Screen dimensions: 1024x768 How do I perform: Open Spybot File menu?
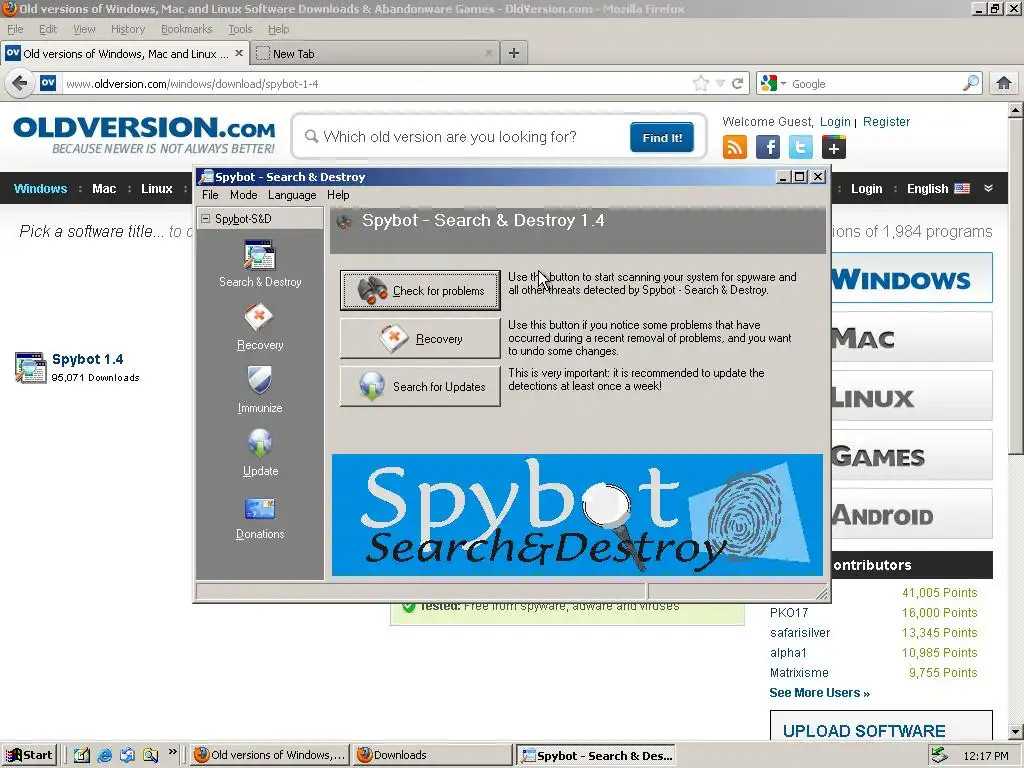210,195
